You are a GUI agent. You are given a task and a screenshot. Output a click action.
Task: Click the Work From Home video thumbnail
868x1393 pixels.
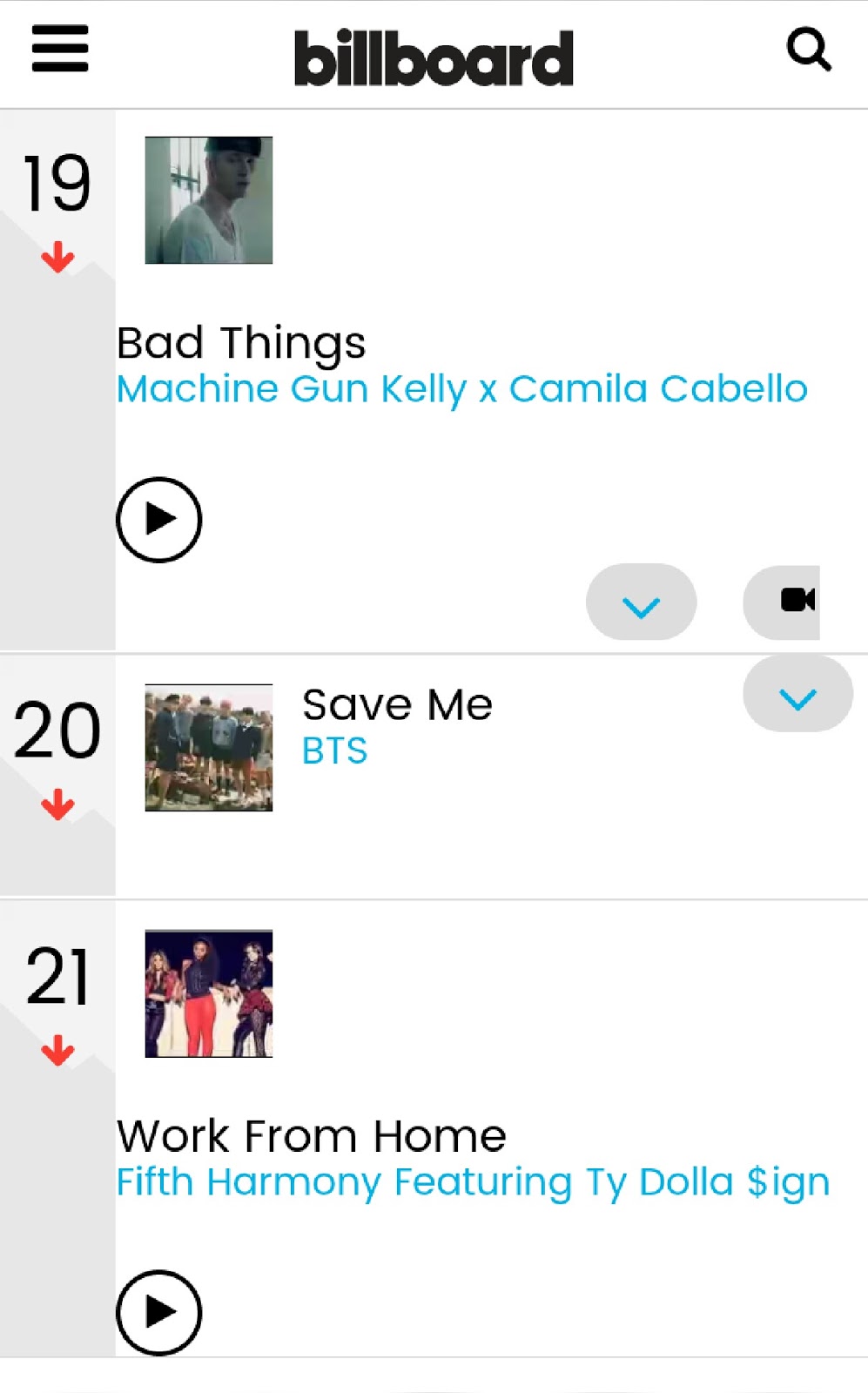(x=208, y=997)
